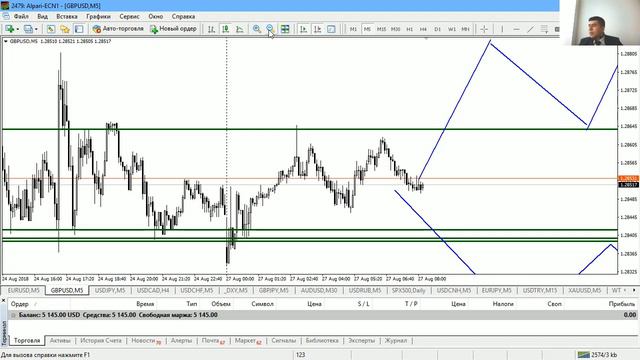Switch to the USDCHF,M5 chart tab
The height and width of the screenshot is (360, 640).
[x=197, y=290]
